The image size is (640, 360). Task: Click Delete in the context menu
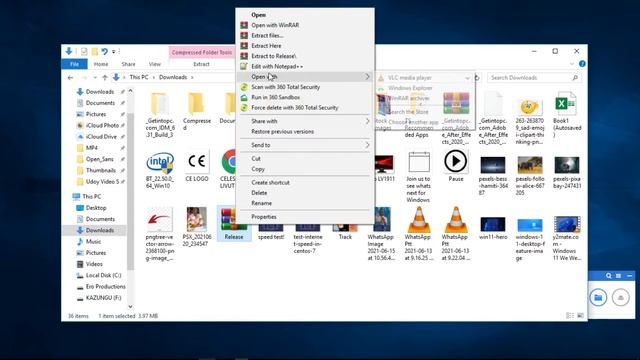(259, 193)
